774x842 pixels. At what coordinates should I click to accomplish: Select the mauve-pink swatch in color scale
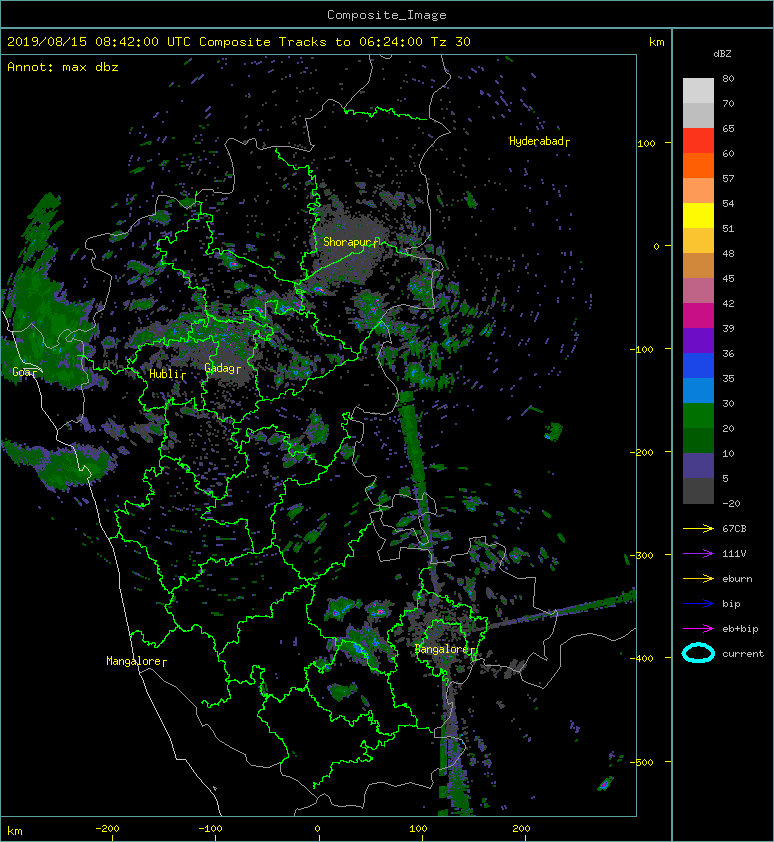[698, 291]
